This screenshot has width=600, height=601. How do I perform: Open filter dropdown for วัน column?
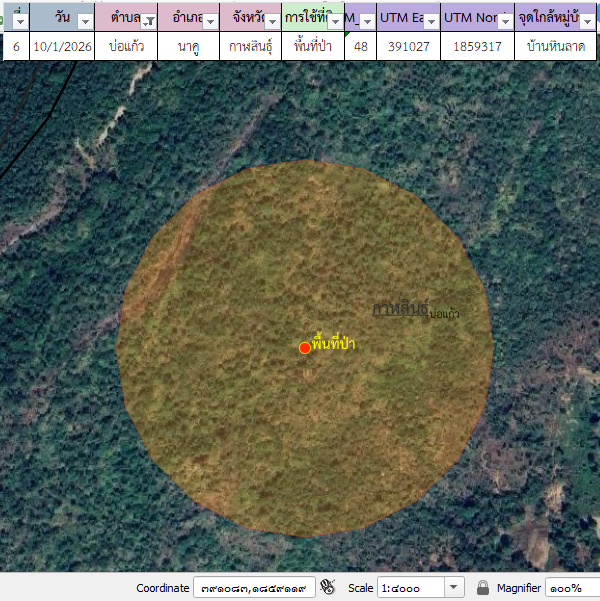(85, 21)
